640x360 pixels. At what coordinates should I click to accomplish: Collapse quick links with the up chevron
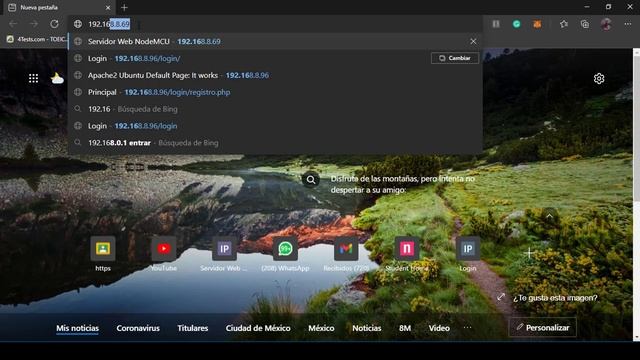click(550, 216)
